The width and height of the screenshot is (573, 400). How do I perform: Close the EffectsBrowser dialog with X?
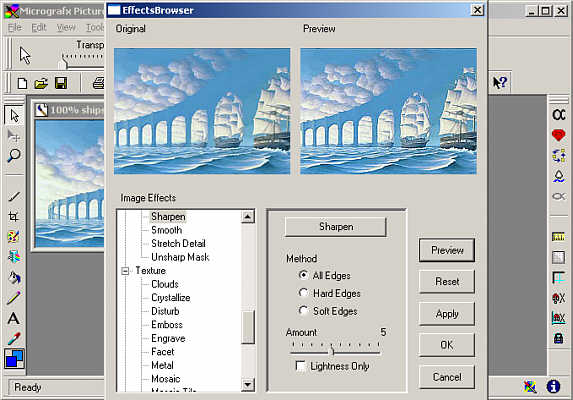(x=477, y=10)
